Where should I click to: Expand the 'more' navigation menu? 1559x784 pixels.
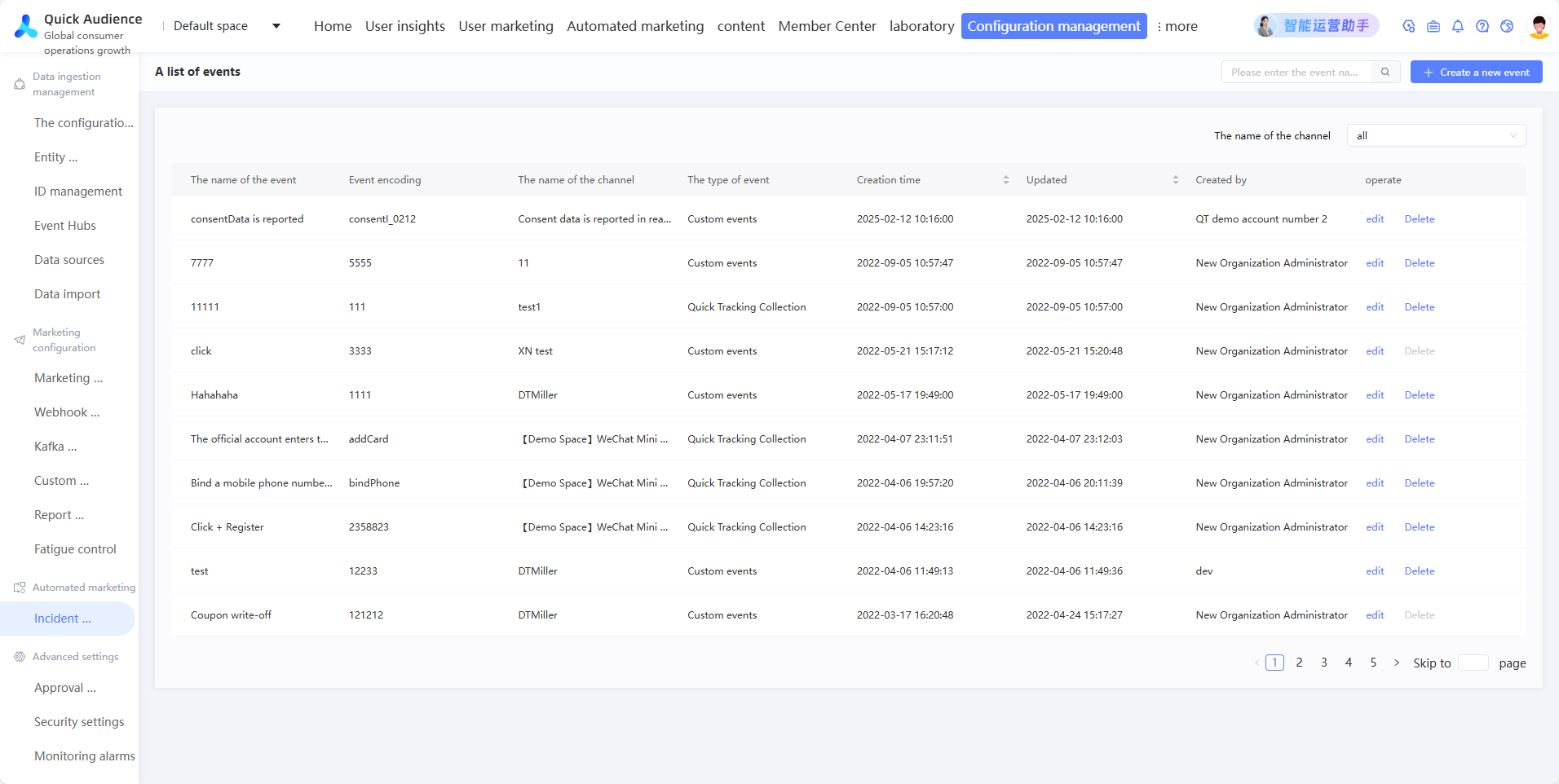pyautogui.click(x=1177, y=26)
